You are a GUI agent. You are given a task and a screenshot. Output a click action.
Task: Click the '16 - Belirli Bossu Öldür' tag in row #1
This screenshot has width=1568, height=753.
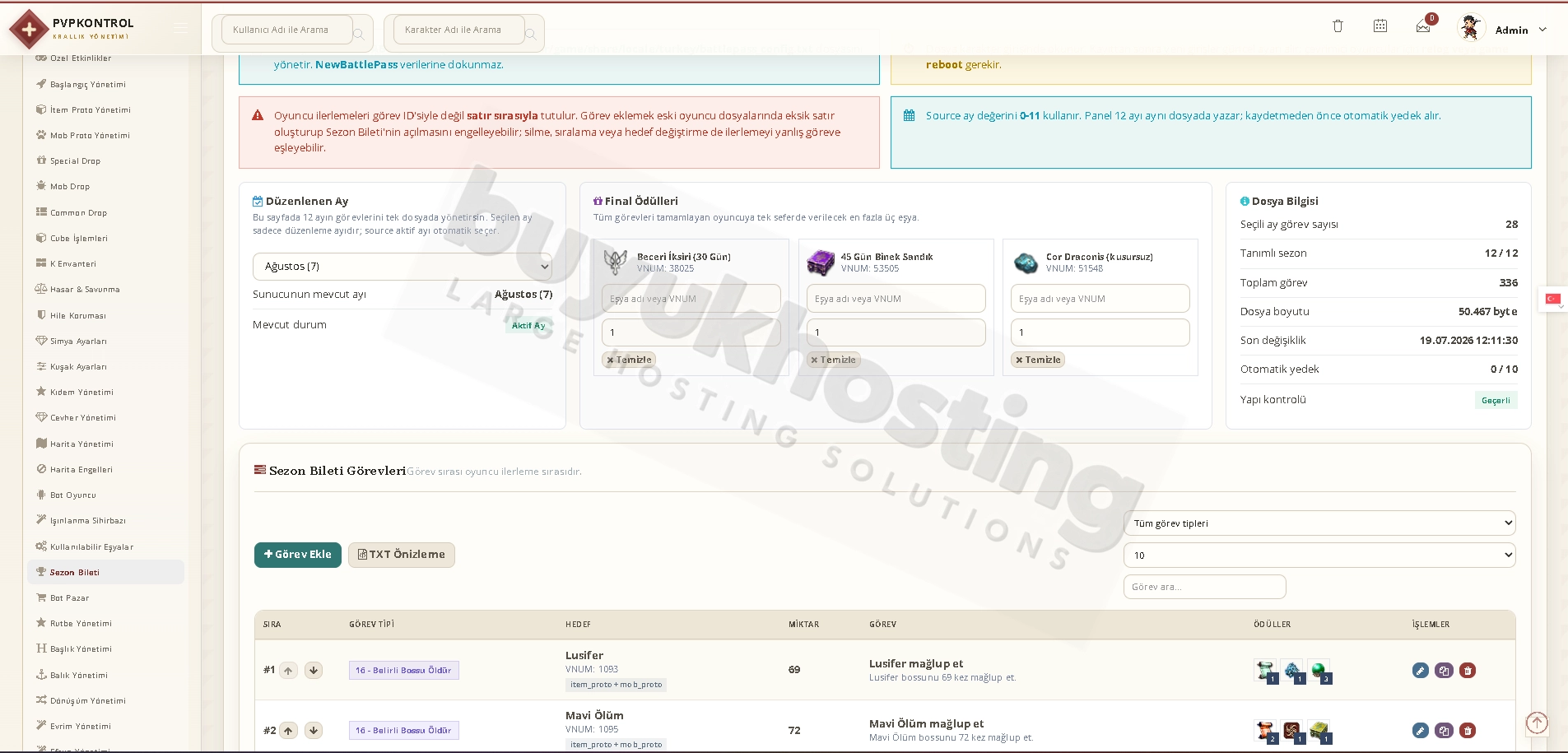click(x=404, y=671)
